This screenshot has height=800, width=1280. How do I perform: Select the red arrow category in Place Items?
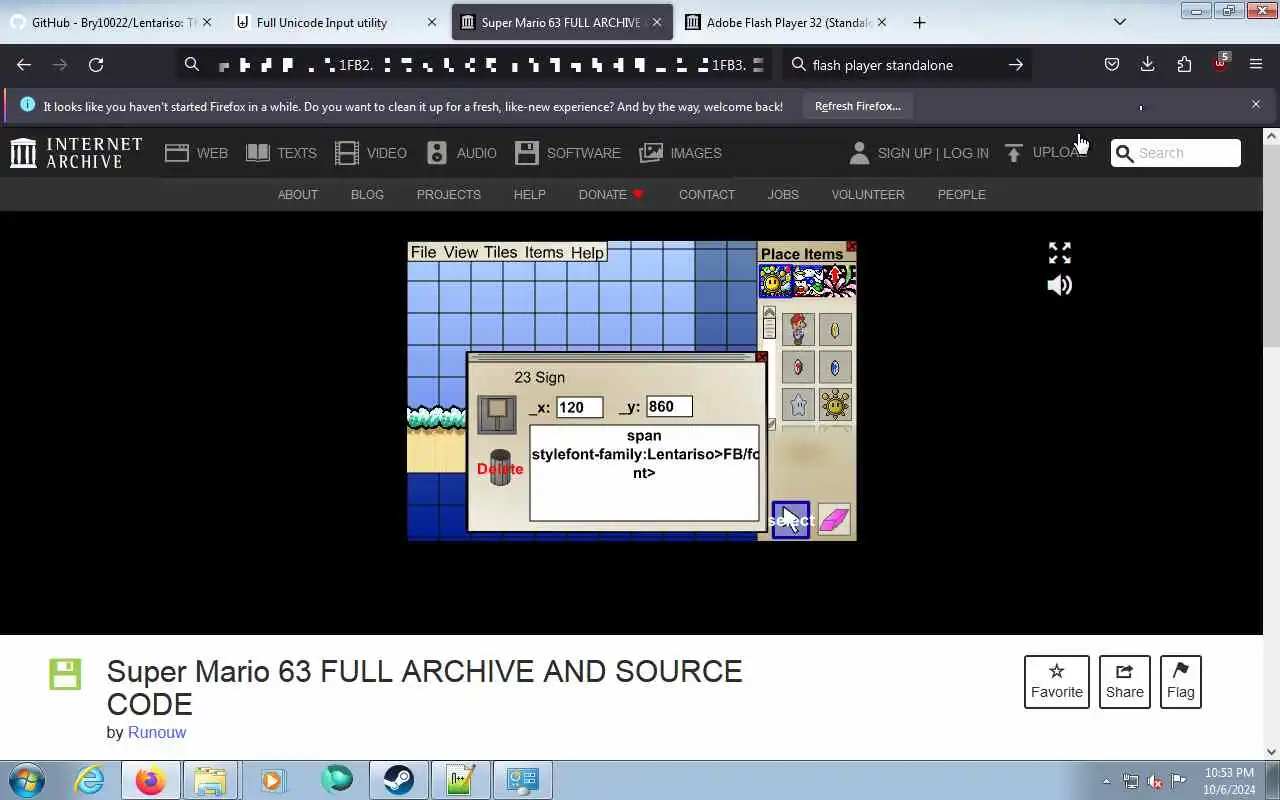tap(839, 281)
